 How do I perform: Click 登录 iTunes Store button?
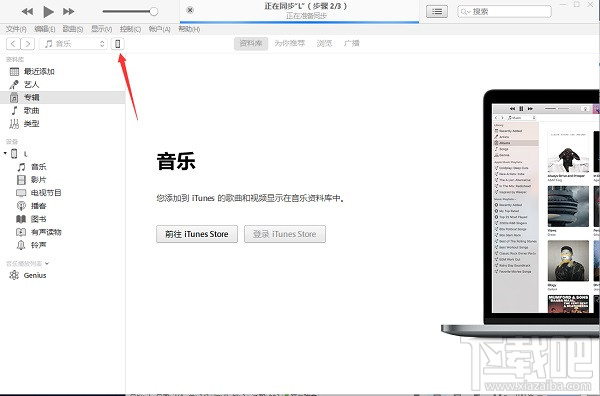285,234
